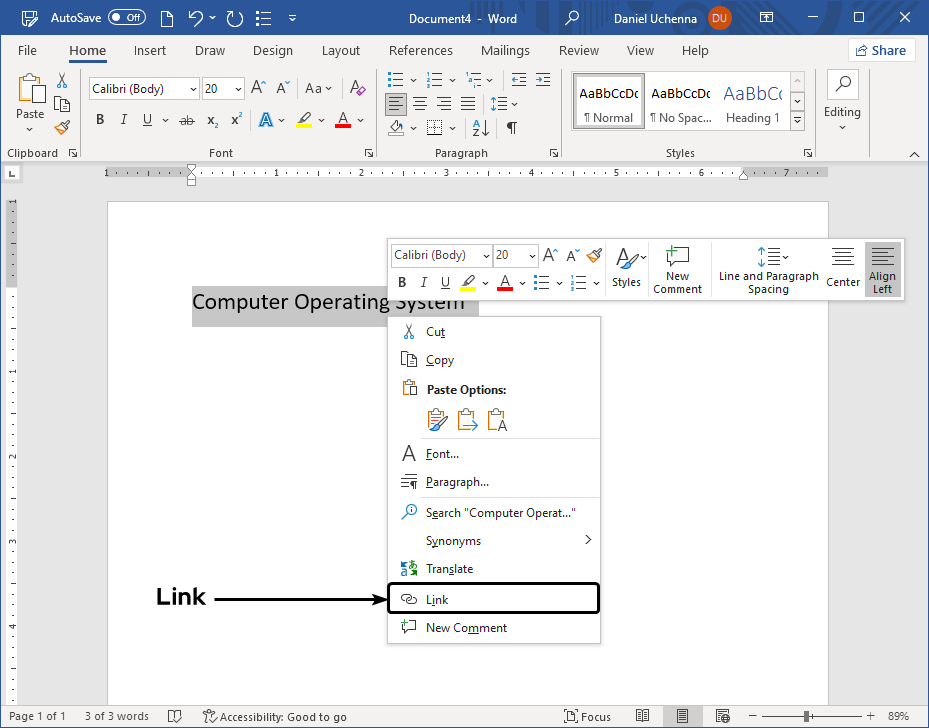Open the font size dropdown
The height and width of the screenshot is (728, 929).
click(x=237, y=88)
